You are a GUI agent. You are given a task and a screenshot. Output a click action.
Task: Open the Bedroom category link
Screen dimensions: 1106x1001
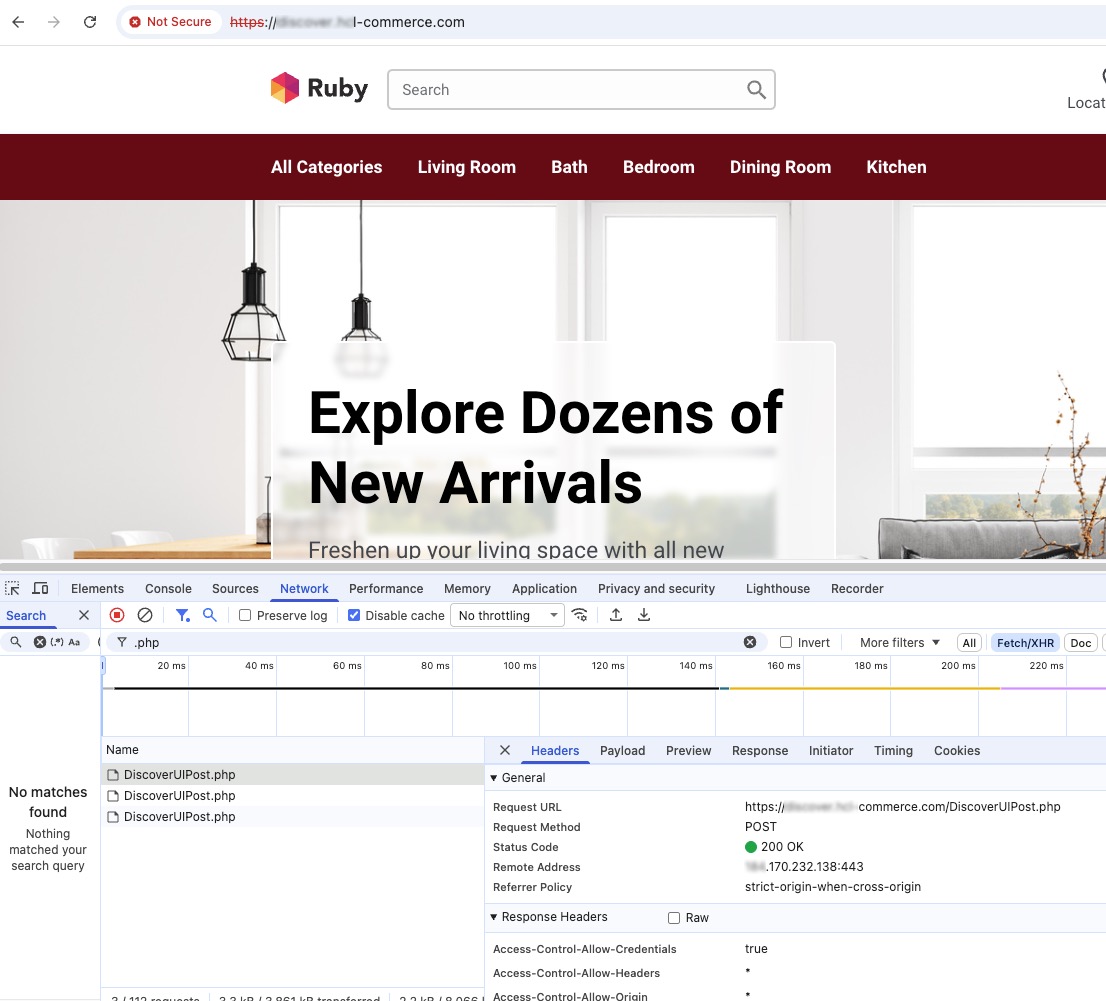pos(658,167)
